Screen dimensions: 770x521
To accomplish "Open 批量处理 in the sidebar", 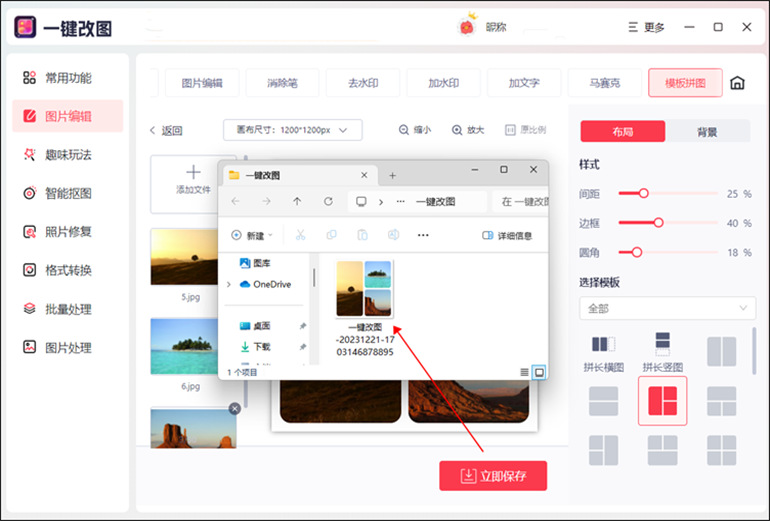I will (x=68, y=309).
